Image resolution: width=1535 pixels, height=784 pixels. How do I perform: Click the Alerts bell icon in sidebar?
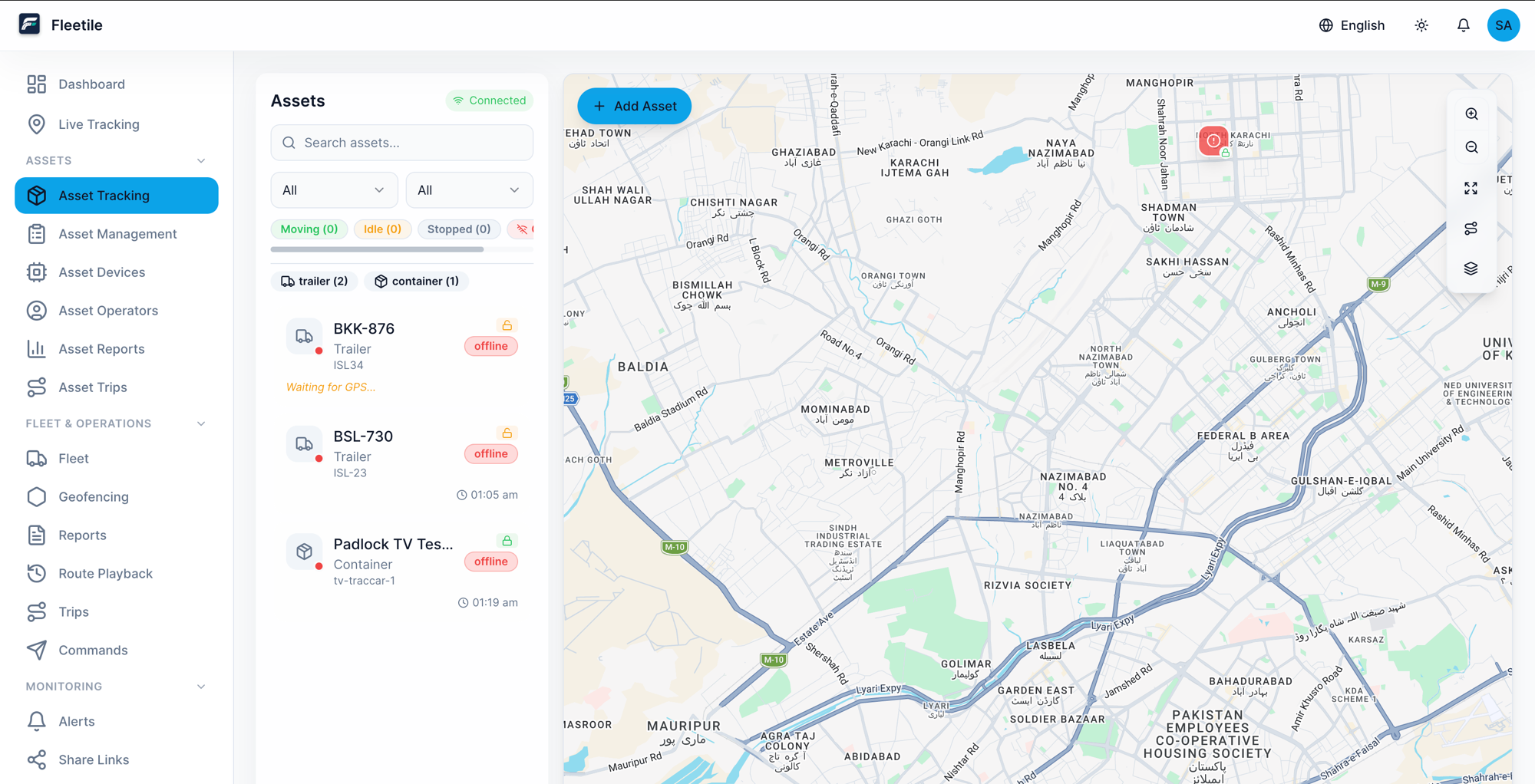point(36,722)
